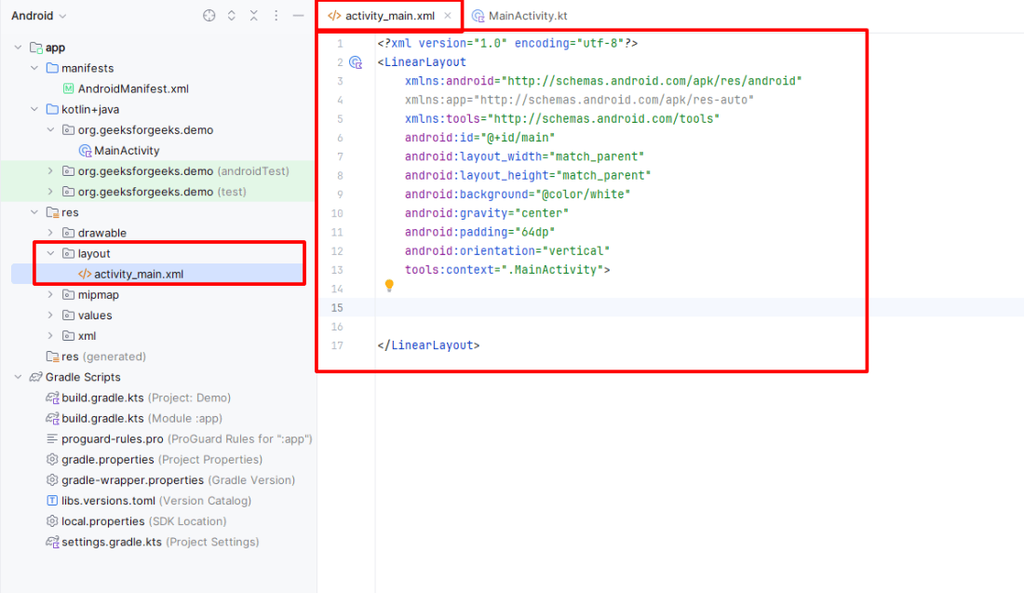Click the android:background="@color/white" line
The height and width of the screenshot is (593, 1024).
pyautogui.click(x=518, y=195)
